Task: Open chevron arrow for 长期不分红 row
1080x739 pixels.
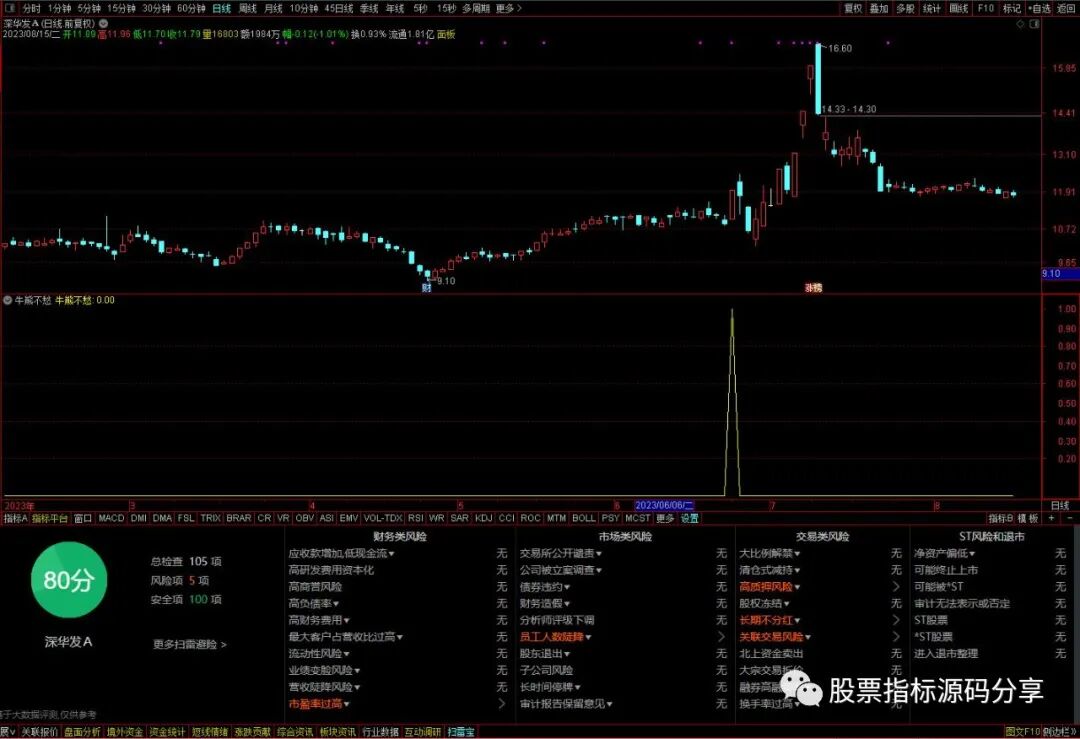Action: click(x=896, y=620)
